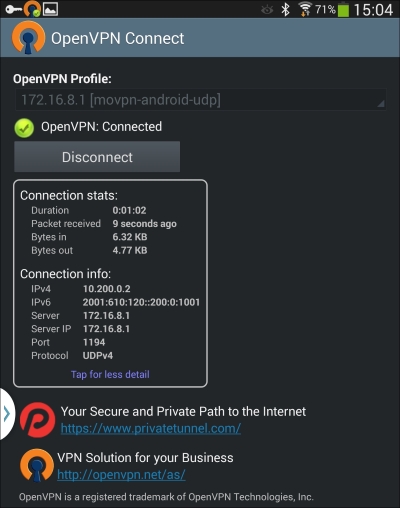This screenshot has width=400, height=508.
Task: Tap the smart stay eye status icon
Action: point(267,10)
